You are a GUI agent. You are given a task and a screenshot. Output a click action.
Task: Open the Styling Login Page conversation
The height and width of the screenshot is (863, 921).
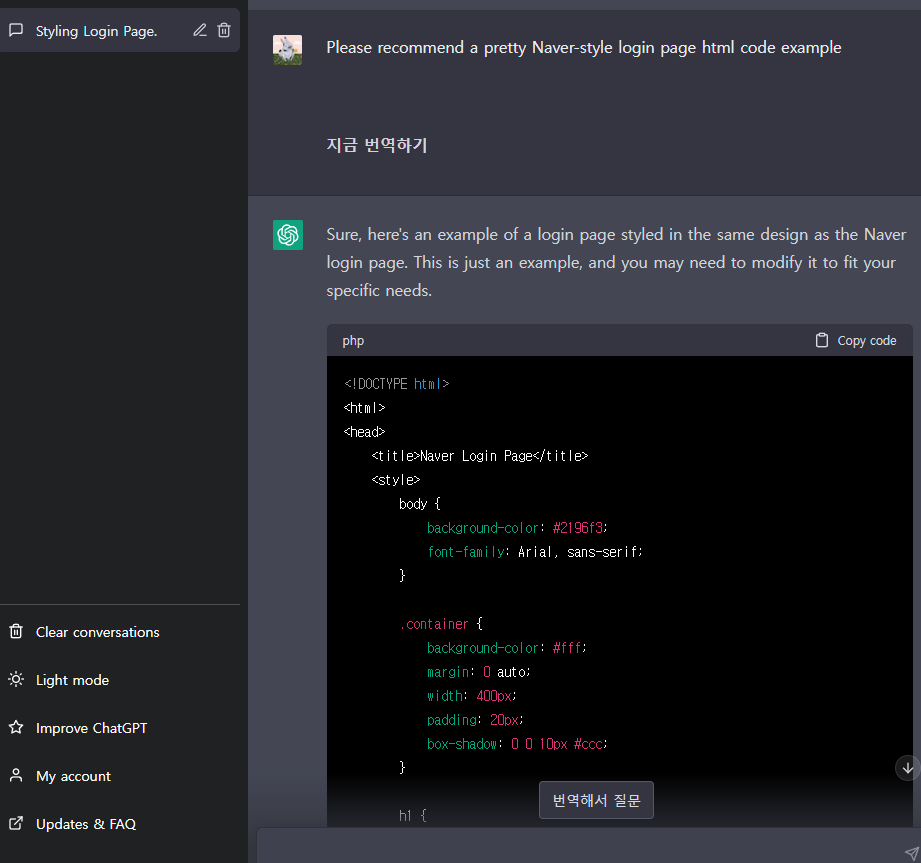(119, 31)
